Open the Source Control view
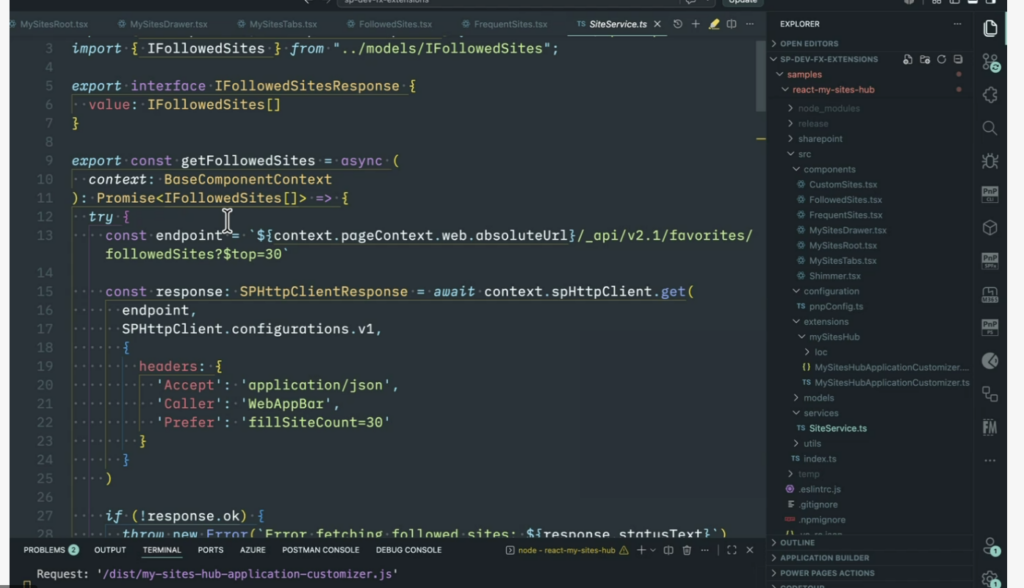The height and width of the screenshot is (588, 1024). (990, 63)
